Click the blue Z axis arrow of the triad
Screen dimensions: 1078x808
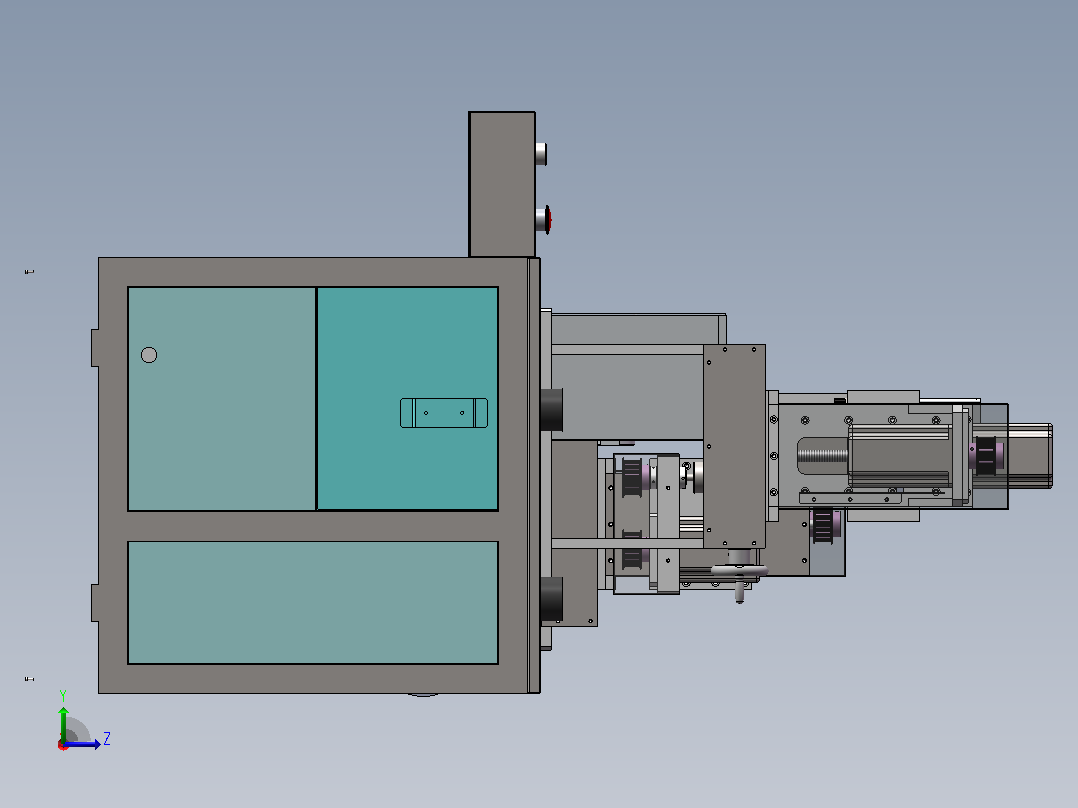coord(84,744)
